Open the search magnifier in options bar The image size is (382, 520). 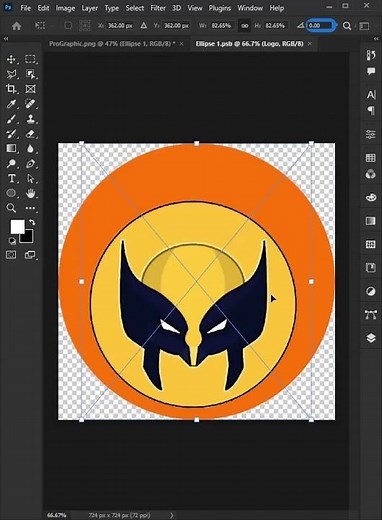coord(347,26)
